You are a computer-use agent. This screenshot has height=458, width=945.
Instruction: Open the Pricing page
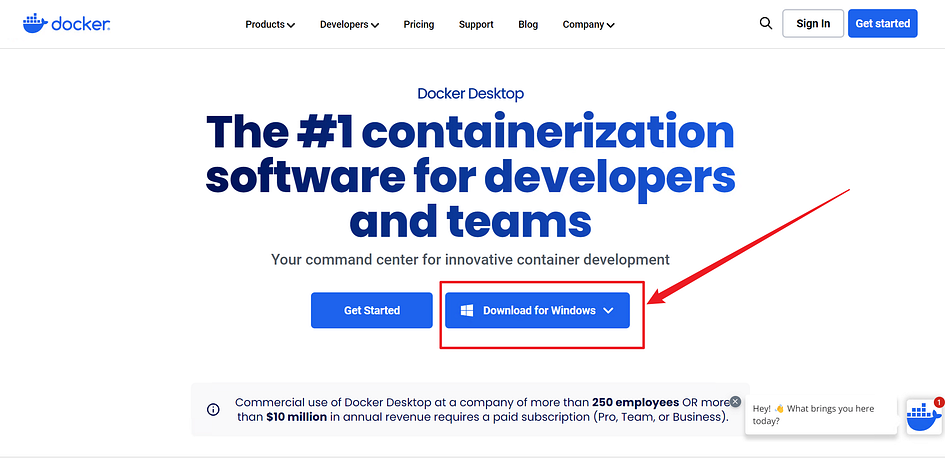419,25
